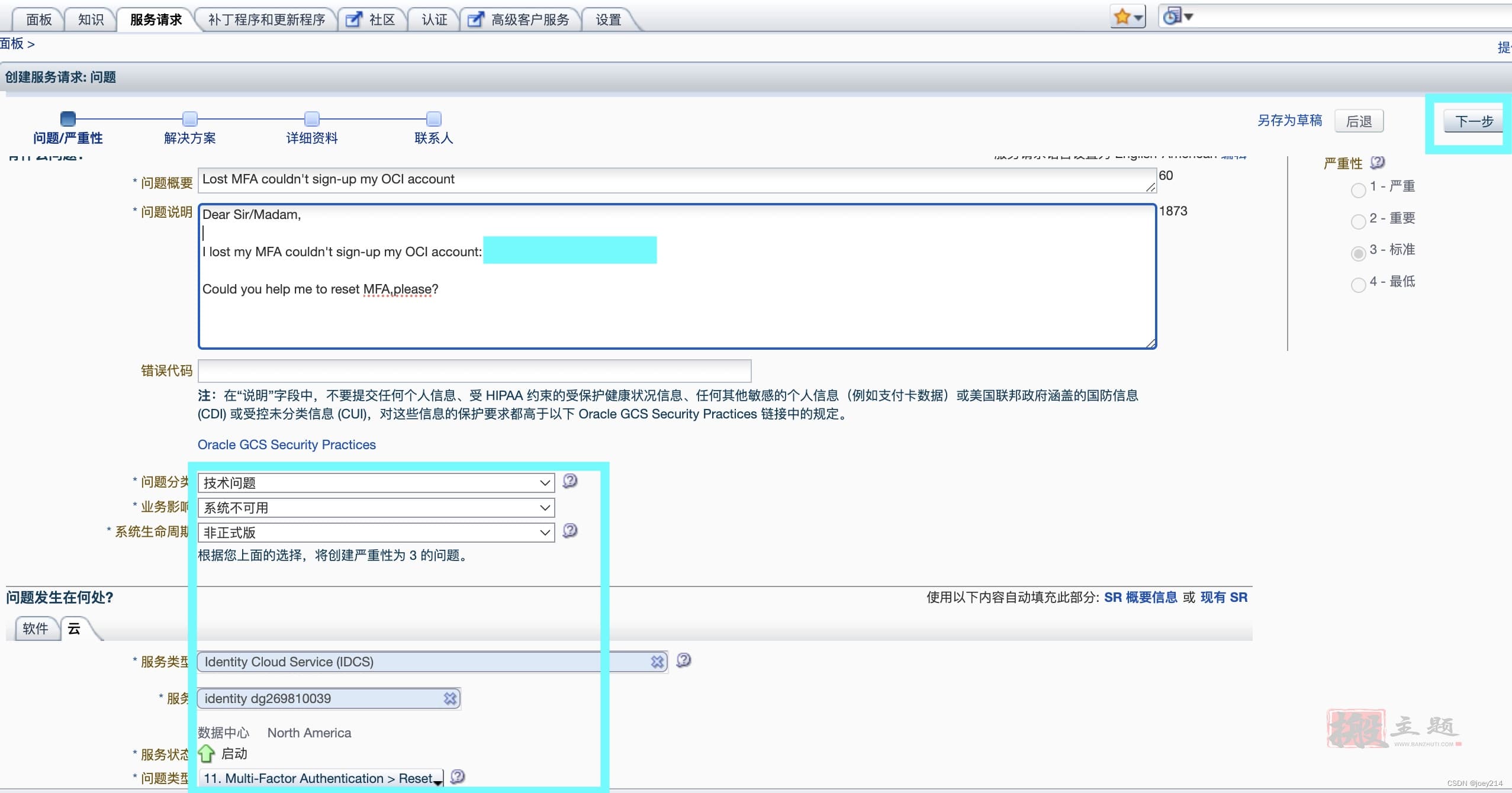This screenshot has width=1512, height=793.
Task: Open the 补丁程序和更新程序 tab
Action: click(x=267, y=20)
